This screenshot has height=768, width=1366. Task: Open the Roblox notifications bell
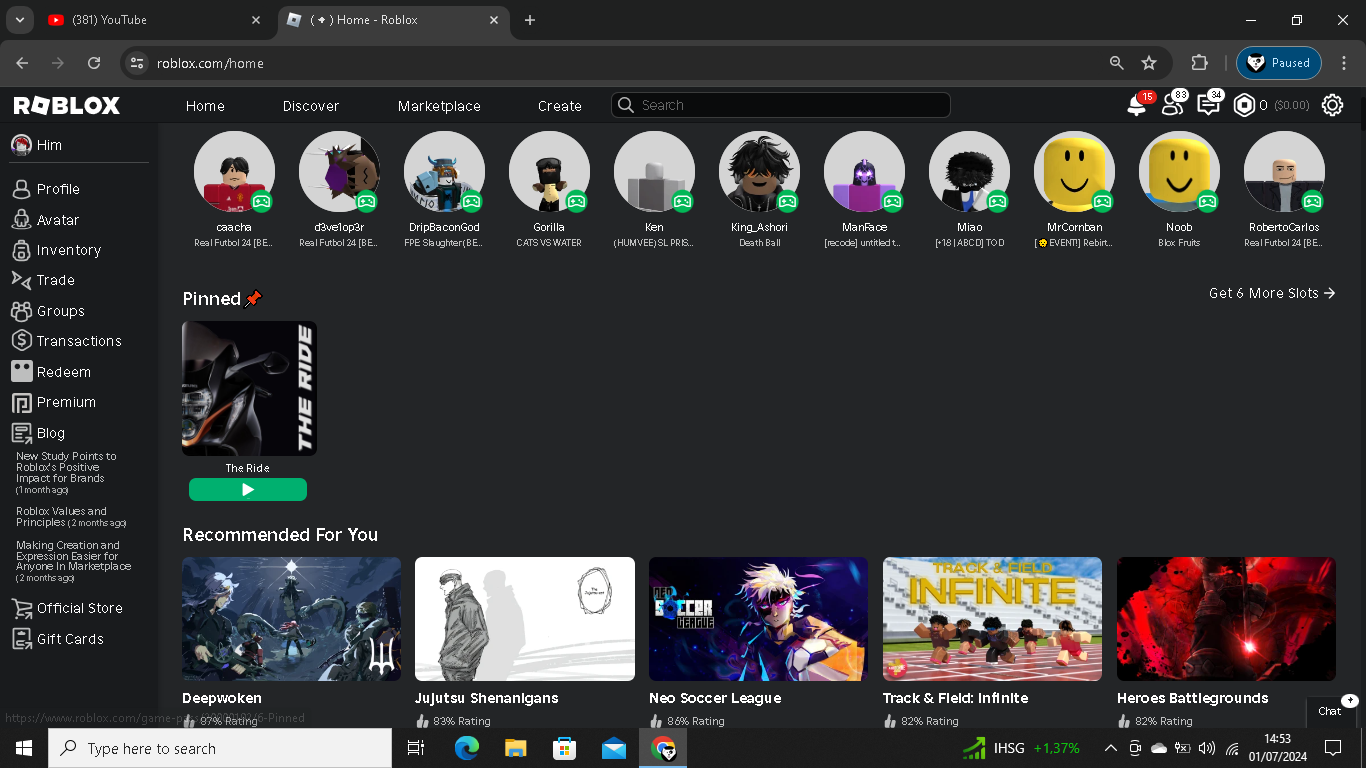pyautogui.click(x=1137, y=105)
